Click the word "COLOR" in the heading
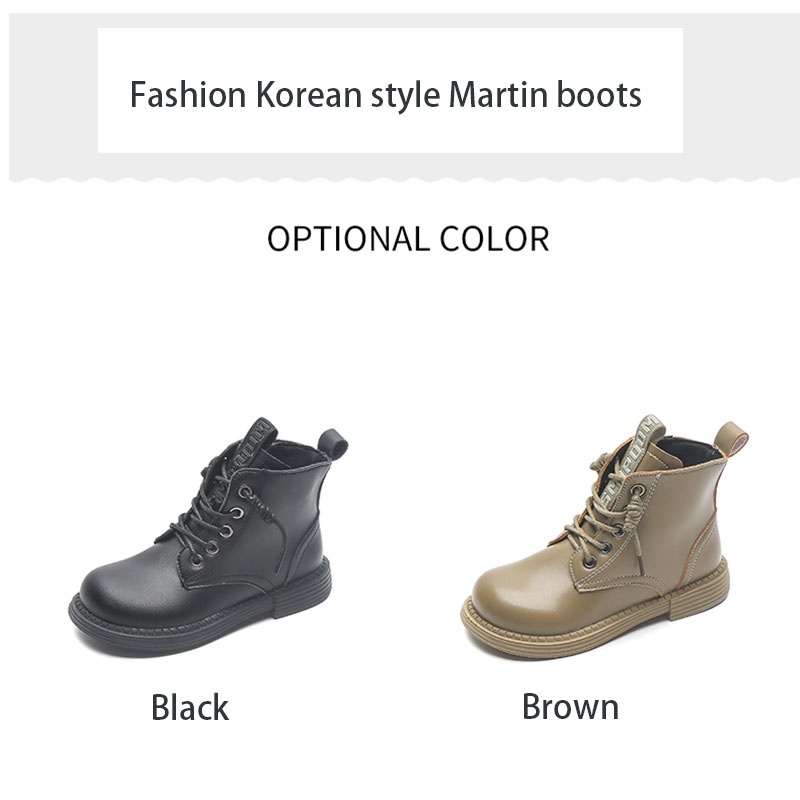 point(494,239)
